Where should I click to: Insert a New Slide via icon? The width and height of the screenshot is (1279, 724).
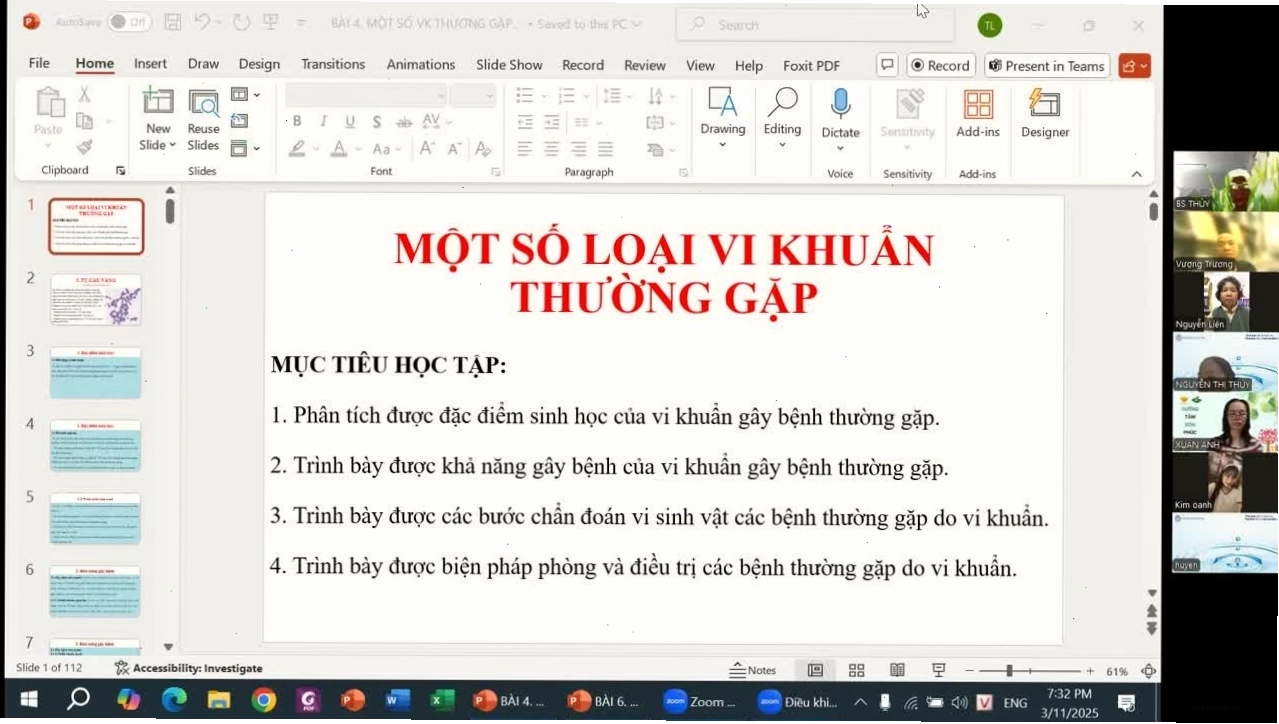click(x=158, y=101)
